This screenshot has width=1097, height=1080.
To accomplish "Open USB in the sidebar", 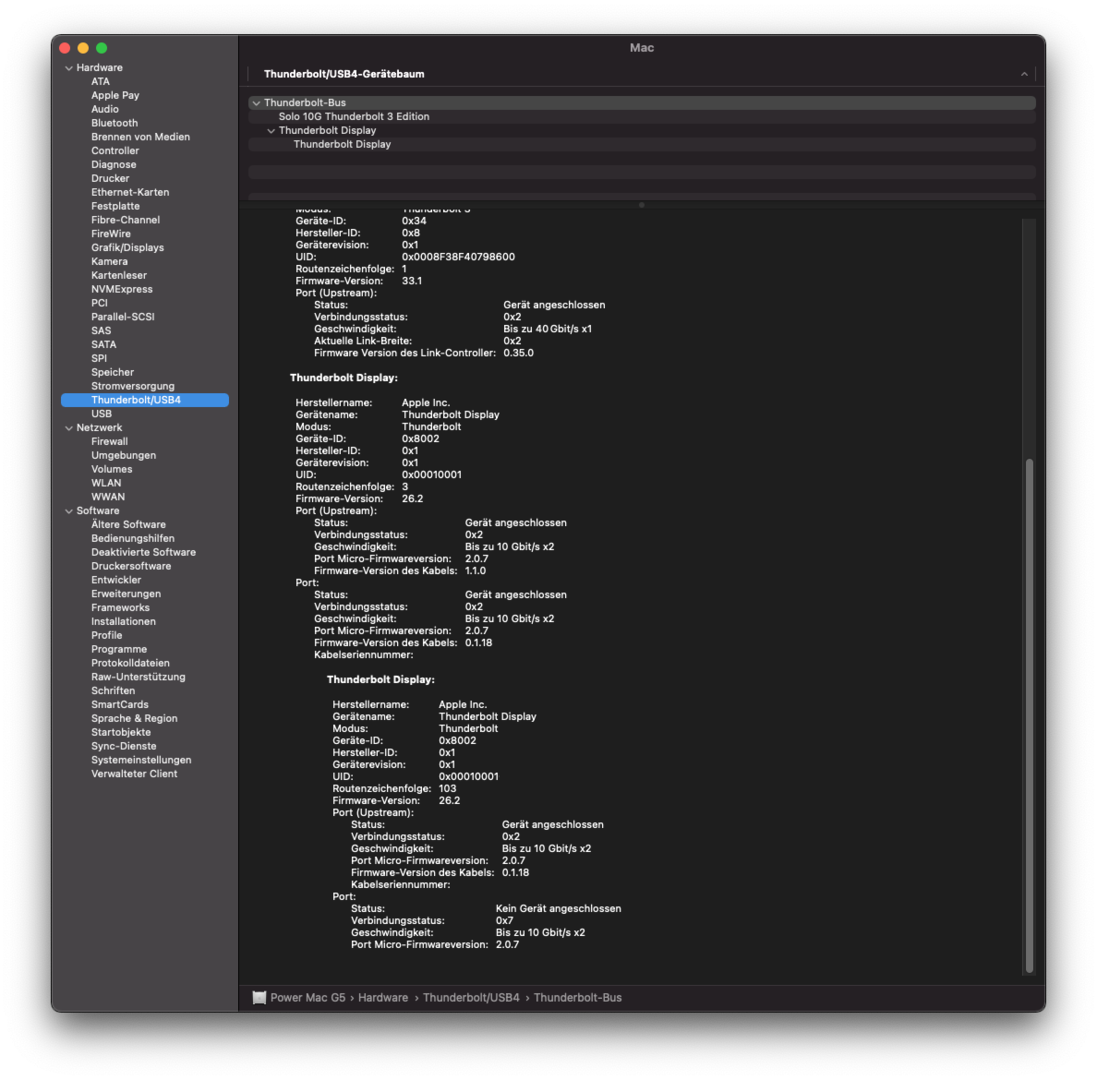I will point(101,414).
